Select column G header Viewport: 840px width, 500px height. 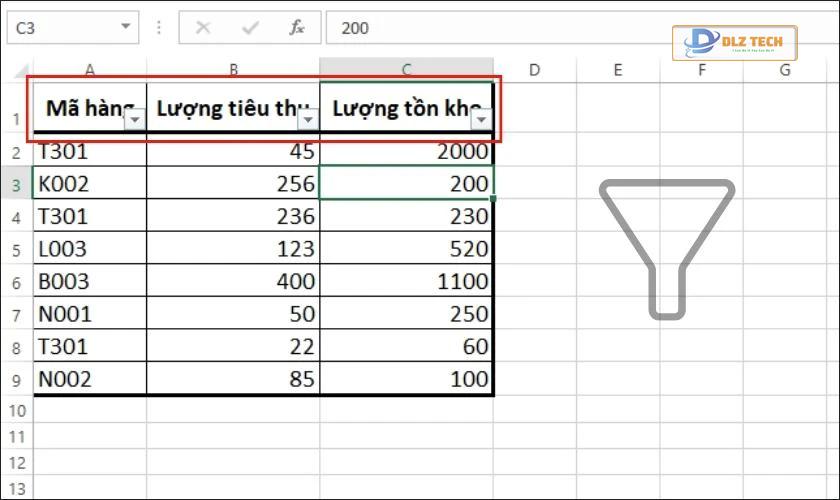coord(784,70)
